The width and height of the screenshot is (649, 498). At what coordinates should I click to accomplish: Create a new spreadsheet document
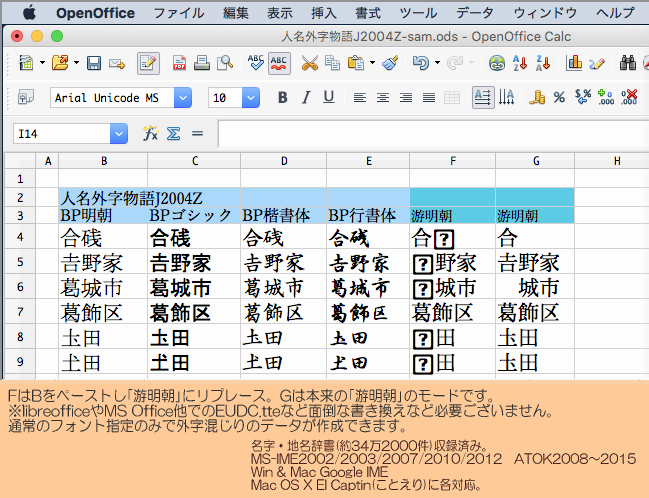click(26, 63)
